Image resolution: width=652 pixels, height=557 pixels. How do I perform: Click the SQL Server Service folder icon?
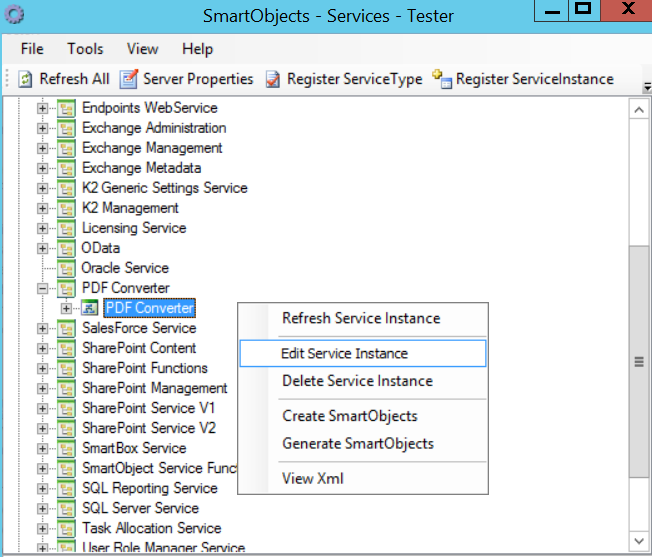[66, 508]
